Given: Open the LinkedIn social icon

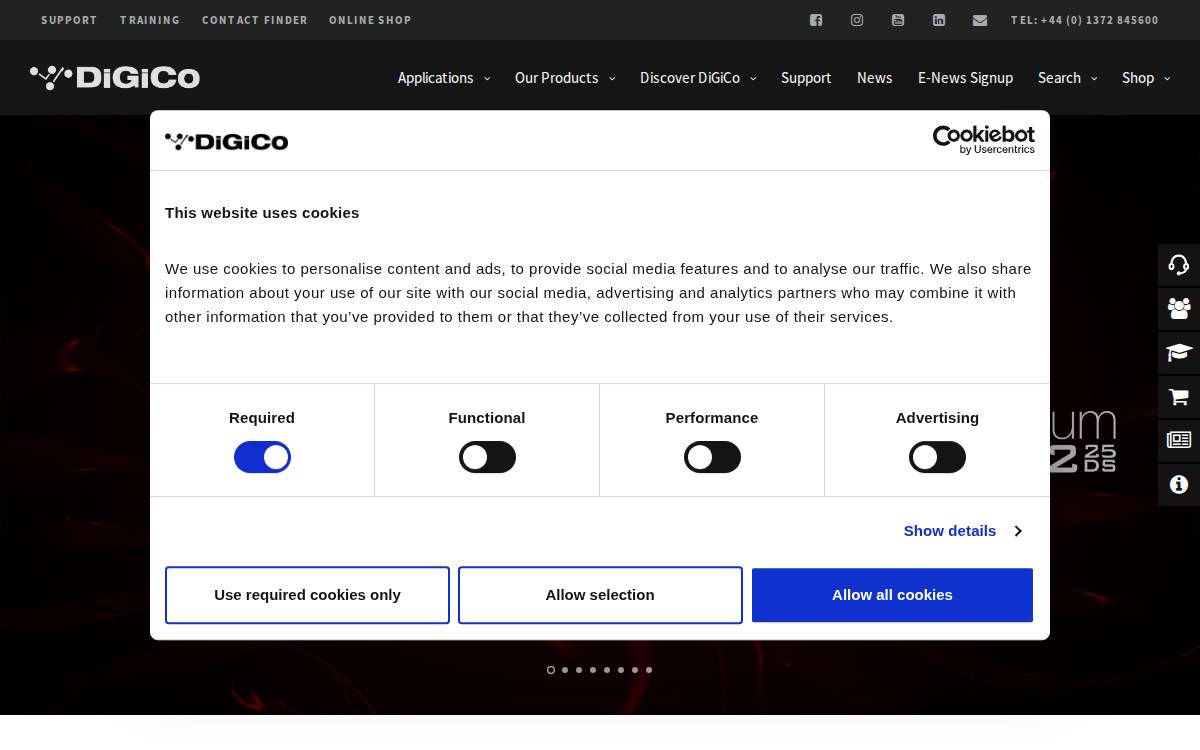Looking at the screenshot, I should click(x=939, y=20).
